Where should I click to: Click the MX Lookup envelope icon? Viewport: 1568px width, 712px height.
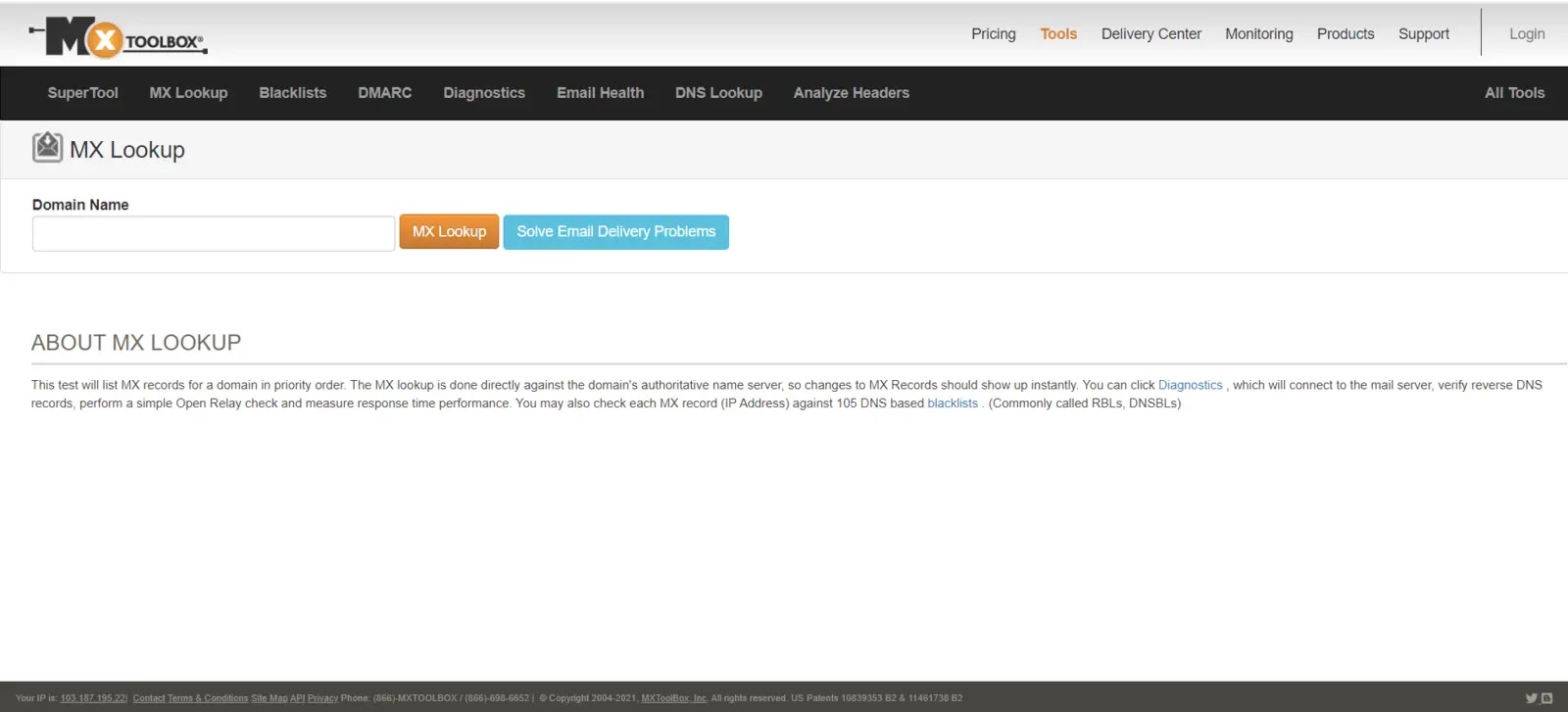[47, 148]
